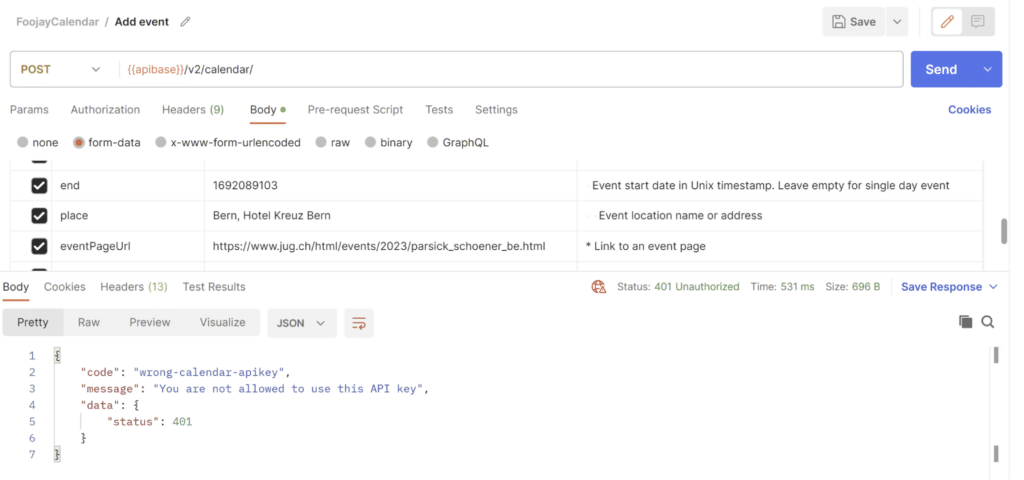Open the Authorization tab
Screen dimensions: 1024x480
coord(105,110)
